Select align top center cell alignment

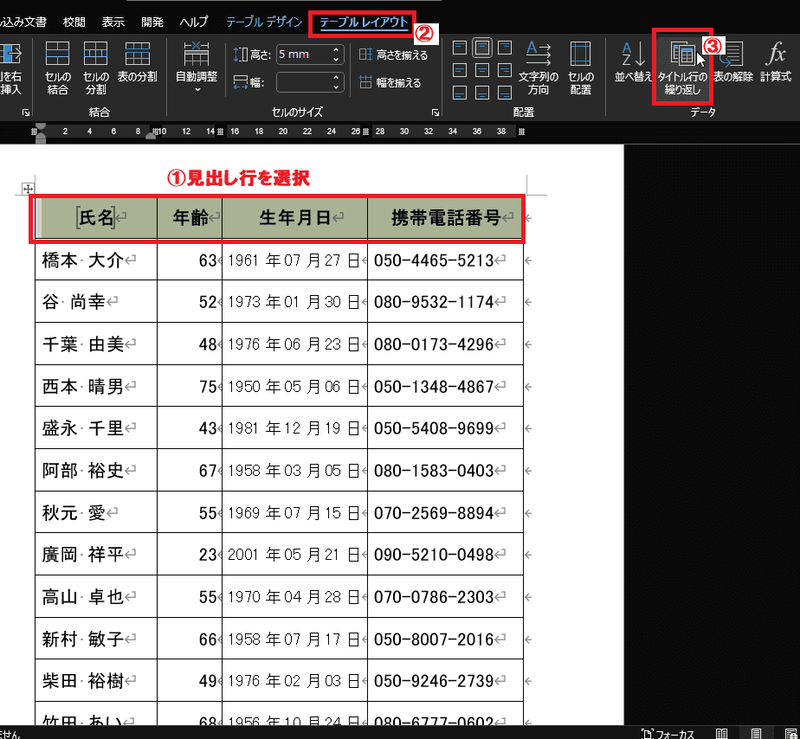click(x=482, y=48)
